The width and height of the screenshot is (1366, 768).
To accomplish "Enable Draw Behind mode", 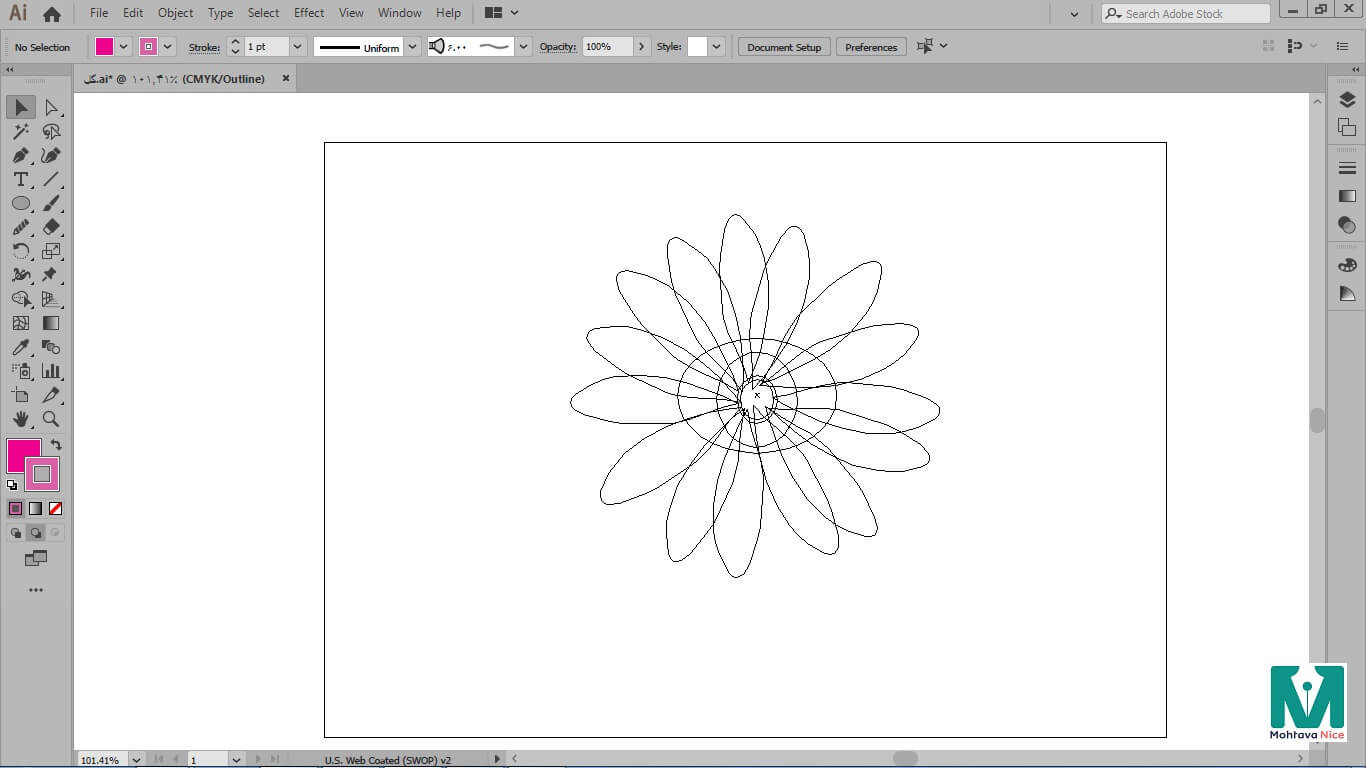I will tap(35, 533).
